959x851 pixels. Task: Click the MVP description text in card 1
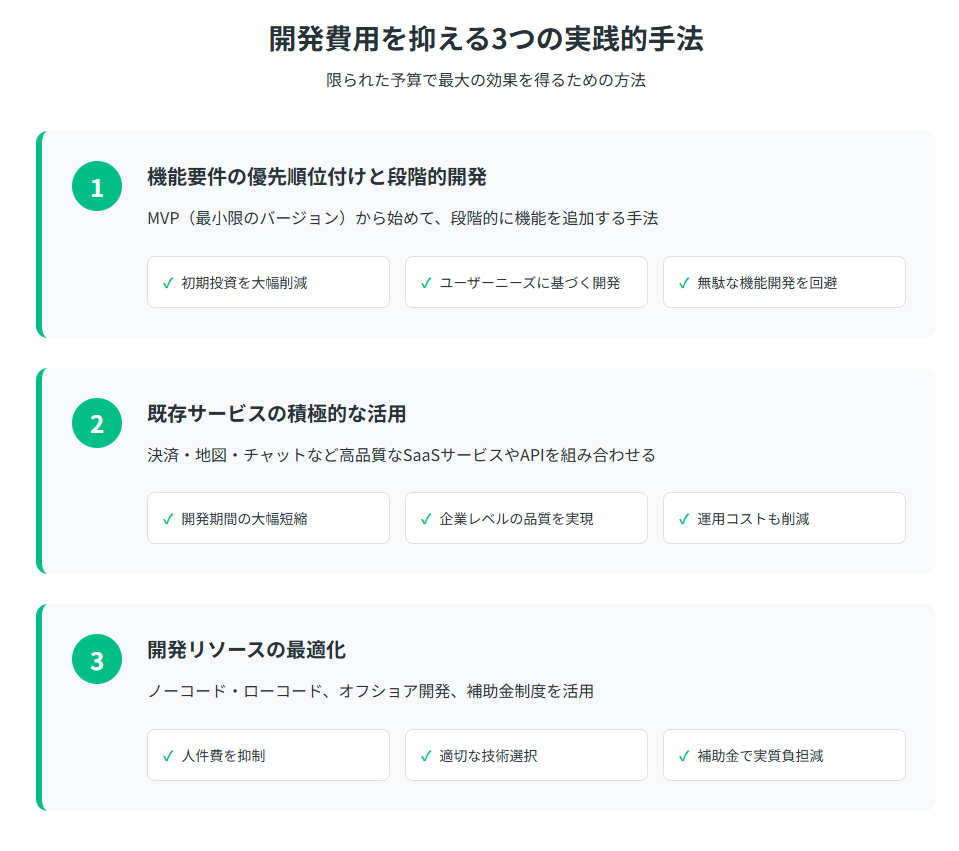(x=402, y=218)
